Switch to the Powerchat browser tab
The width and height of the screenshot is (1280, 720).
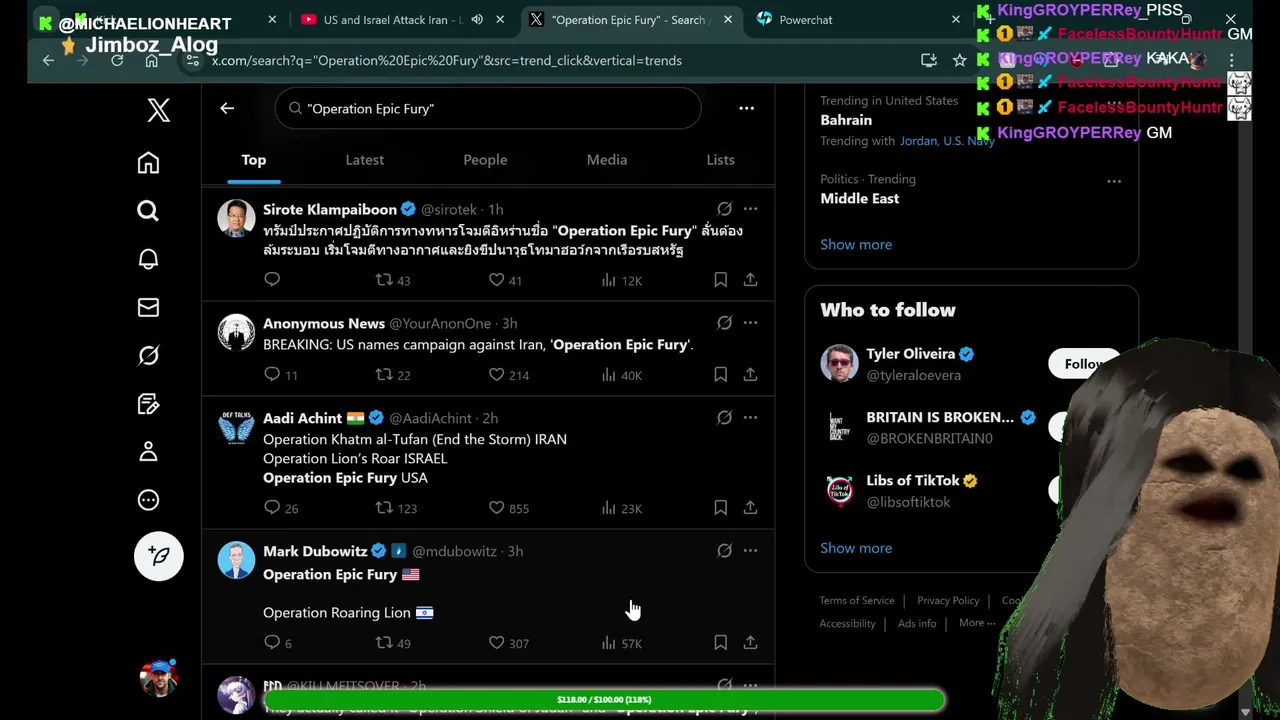[x=805, y=19]
